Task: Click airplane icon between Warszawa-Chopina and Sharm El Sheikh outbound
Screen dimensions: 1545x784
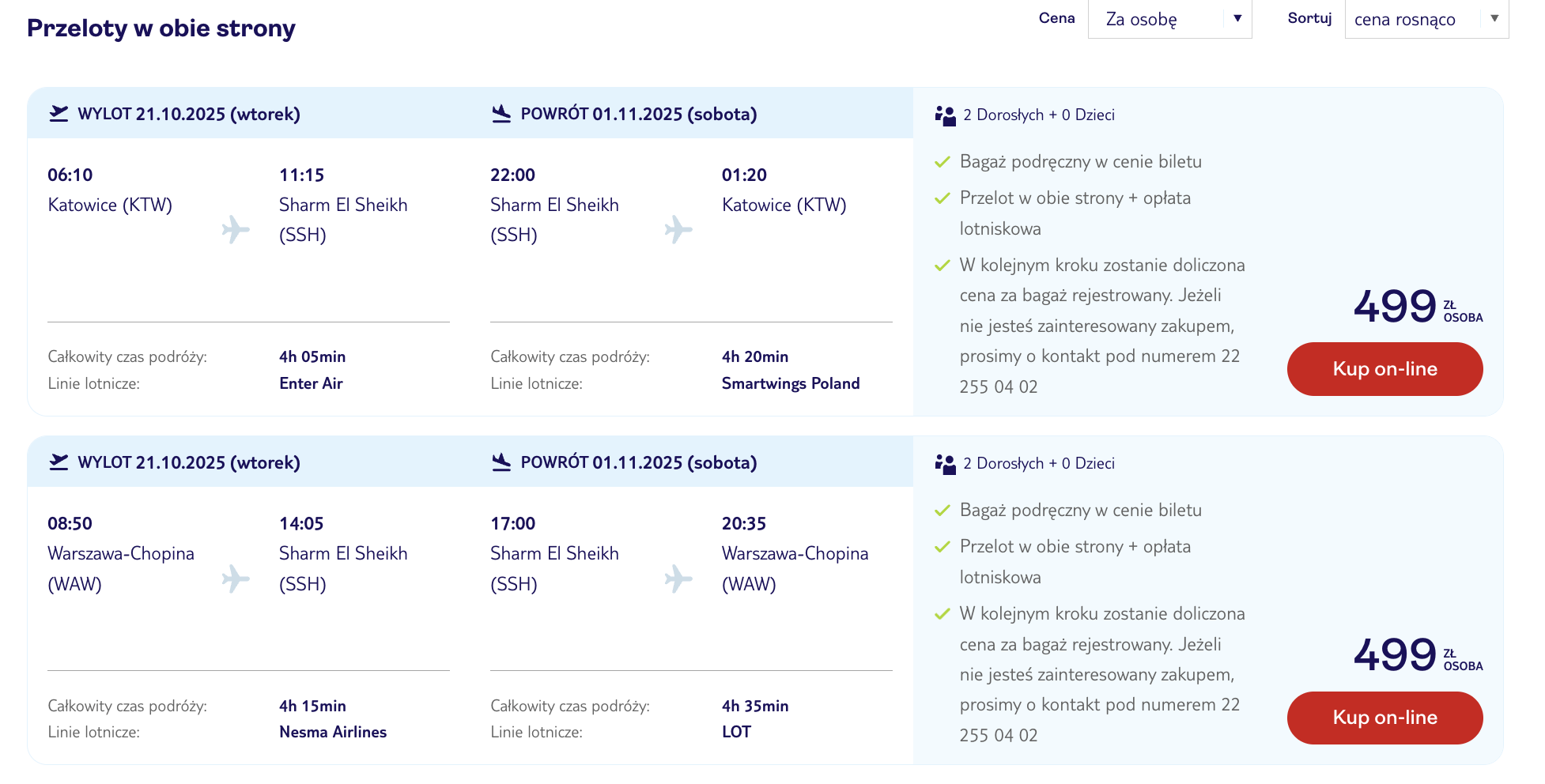Action: point(236,579)
